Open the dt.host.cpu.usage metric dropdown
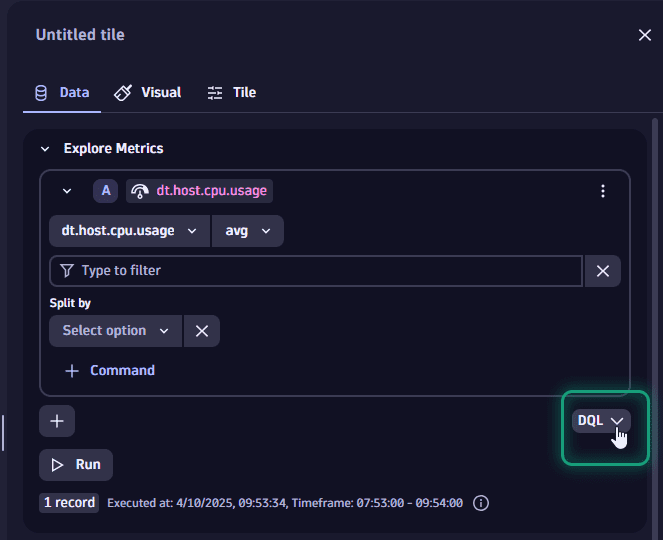The width and height of the screenshot is (663, 540). (129, 231)
